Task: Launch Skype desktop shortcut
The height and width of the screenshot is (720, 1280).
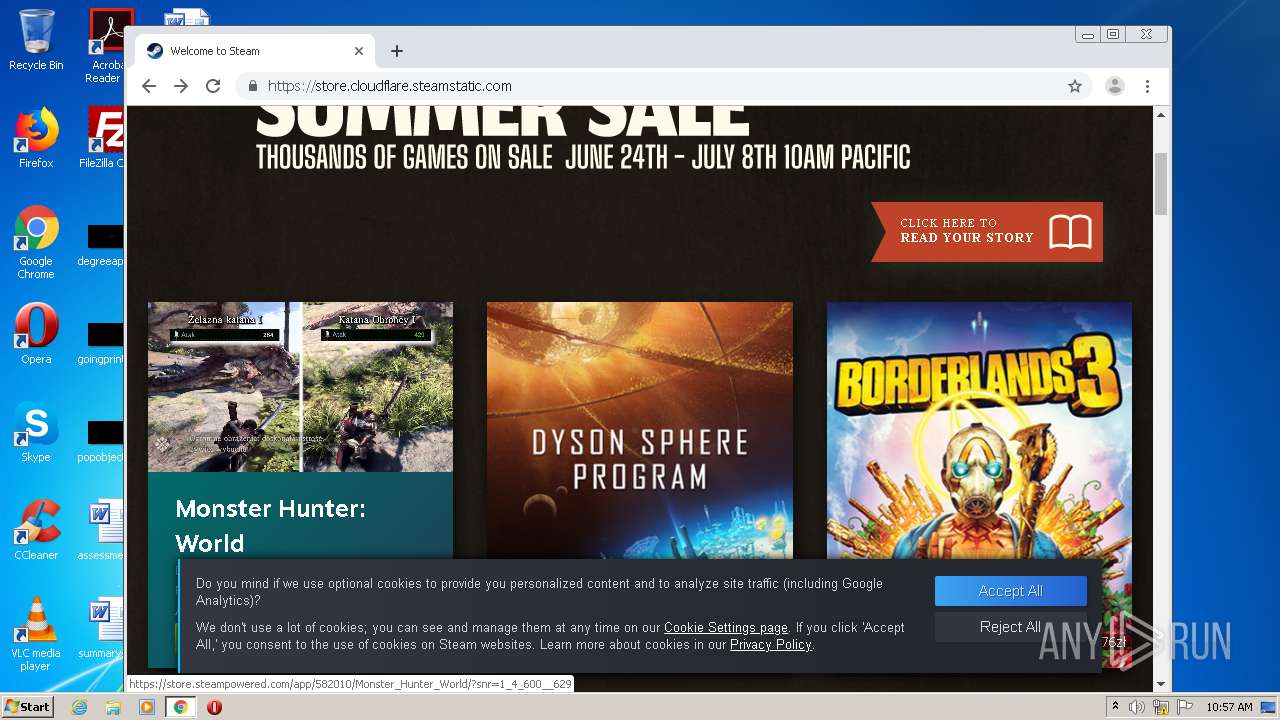Action: coord(36,432)
